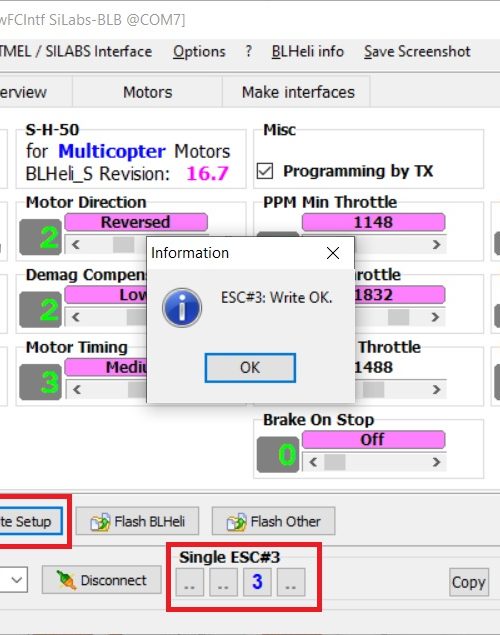Viewport: 500px width, 635px height.
Task: Click the Disconnect plug icon
Action: coord(66,580)
